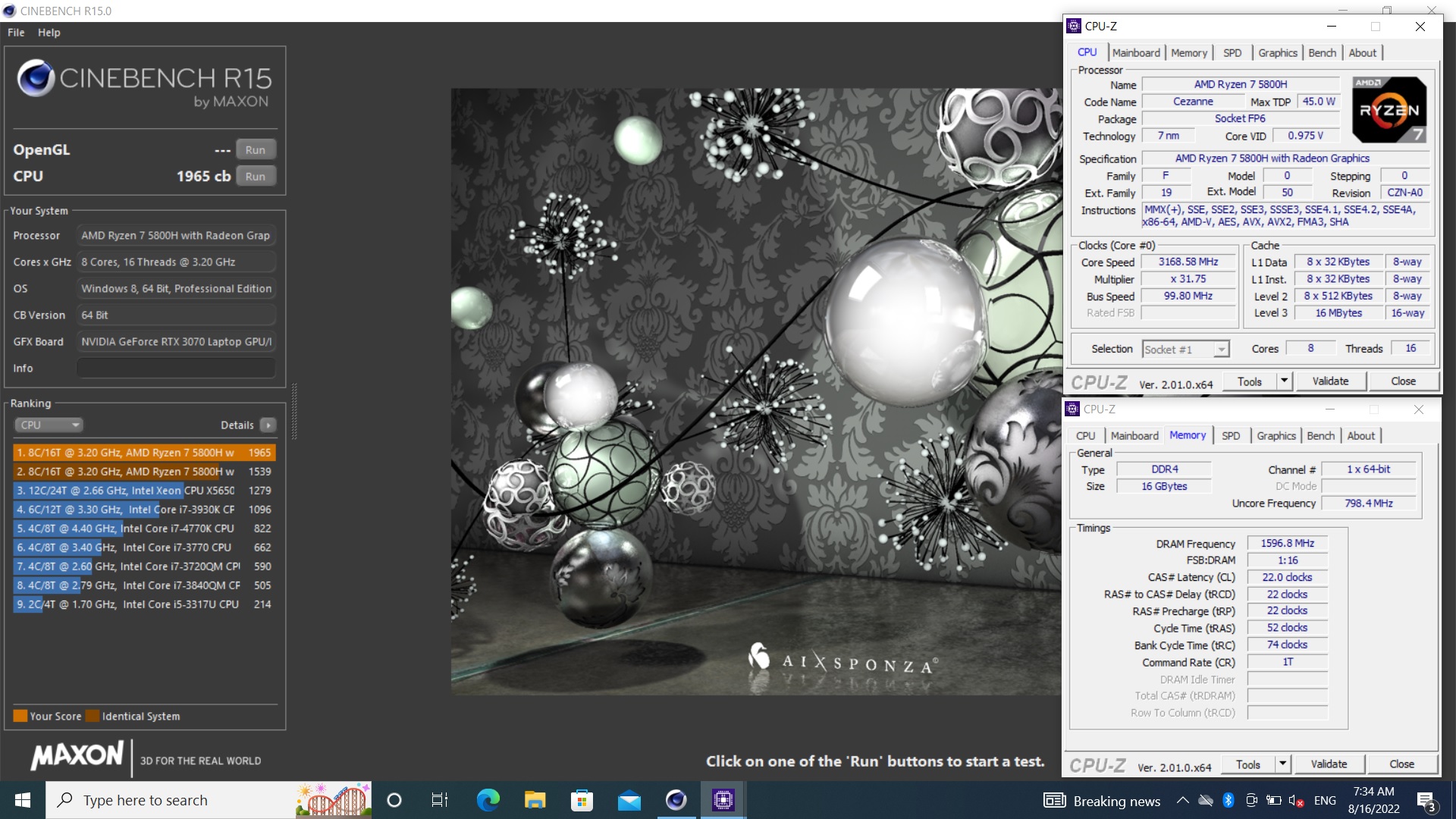Click the OneDrive cloud tray icon
This screenshot has width=1456, height=819.
click(1205, 801)
